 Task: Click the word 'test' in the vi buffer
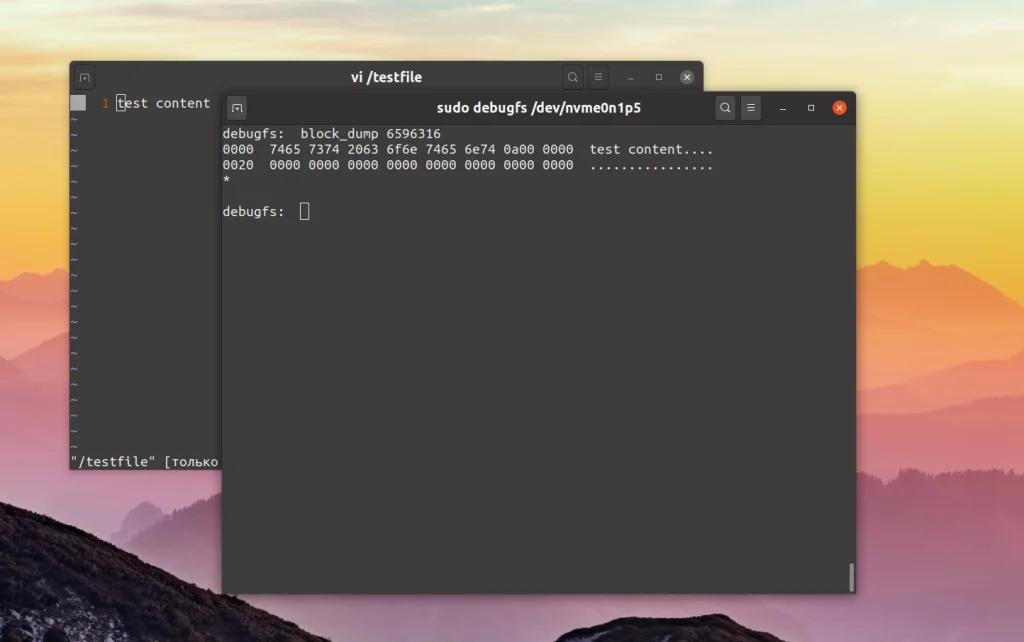131,102
